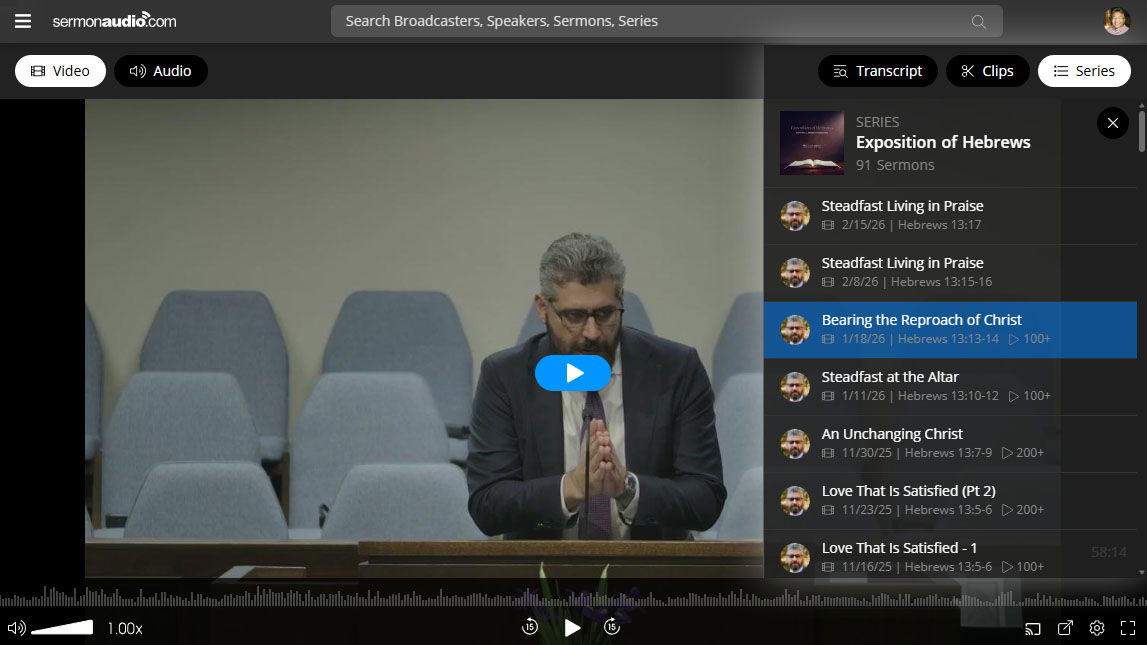This screenshot has width=1147, height=645.
Task: Open the Transcript tab
Action: pos(877,71)
